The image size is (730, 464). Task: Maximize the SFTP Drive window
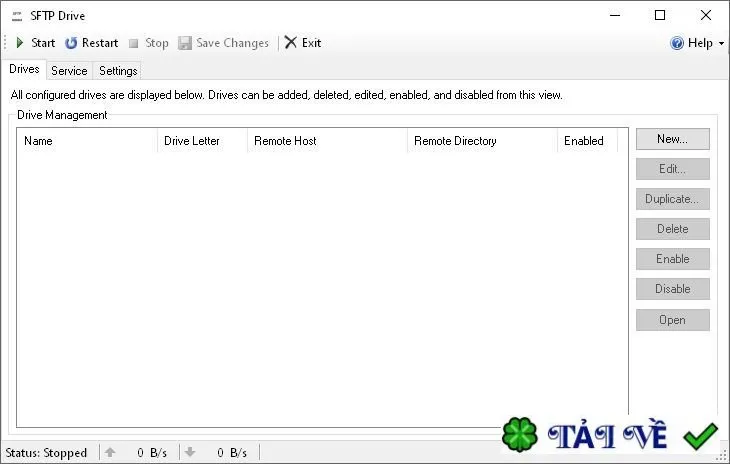click(x=660, y=15)
